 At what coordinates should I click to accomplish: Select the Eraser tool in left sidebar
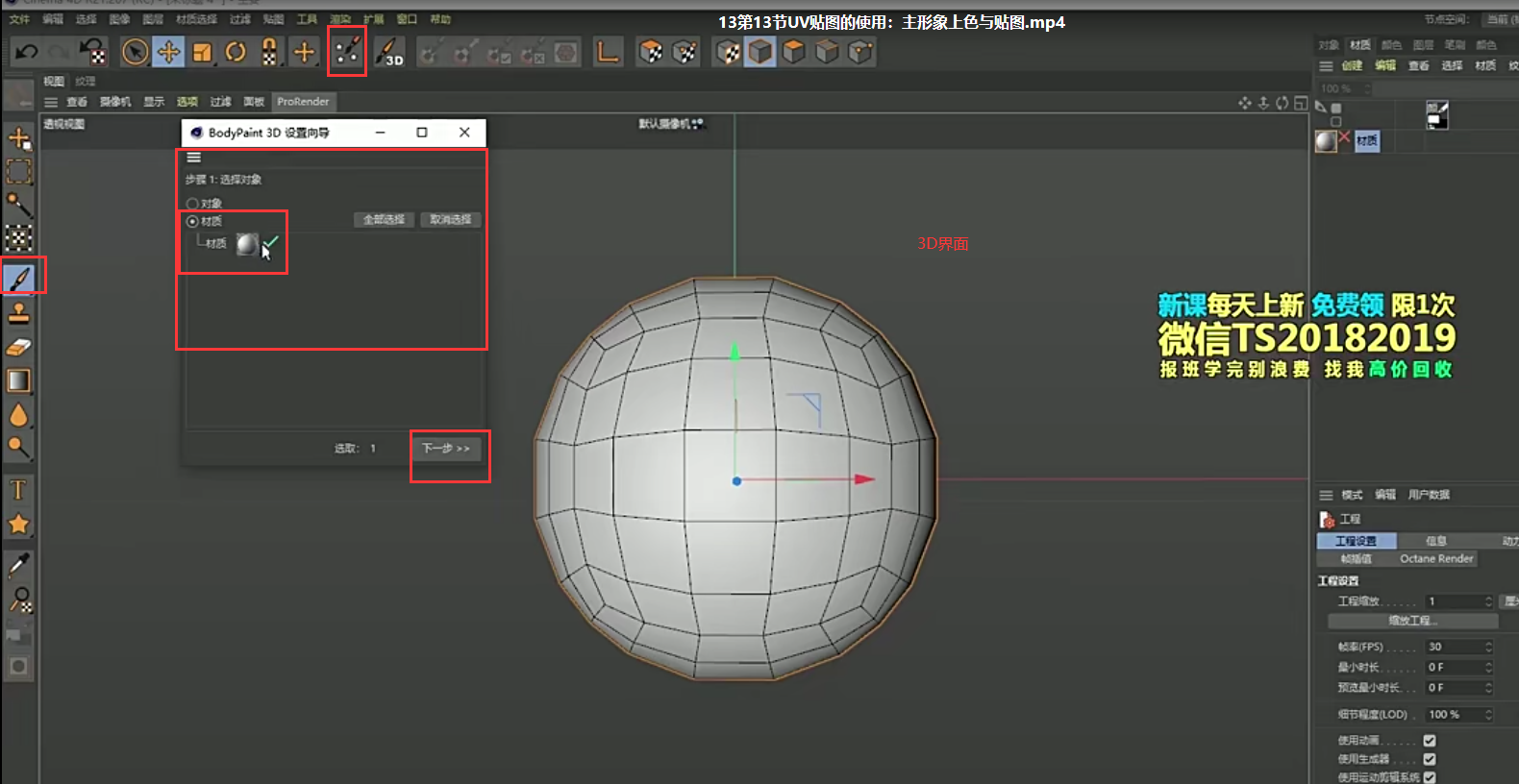19,347
